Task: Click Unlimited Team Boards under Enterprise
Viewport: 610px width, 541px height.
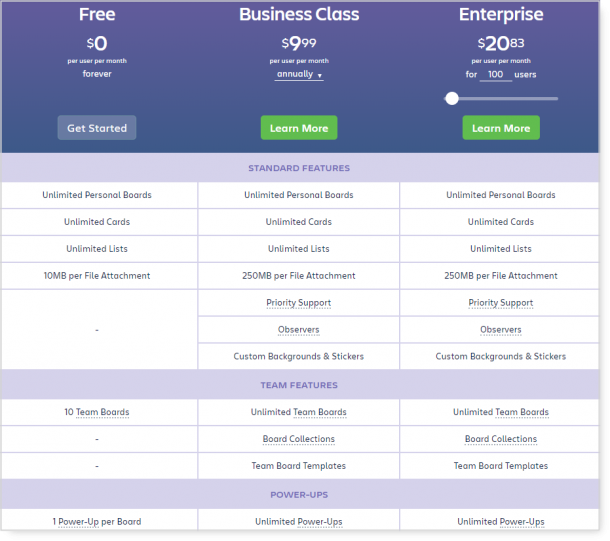Action: click(x=501, y=412)
